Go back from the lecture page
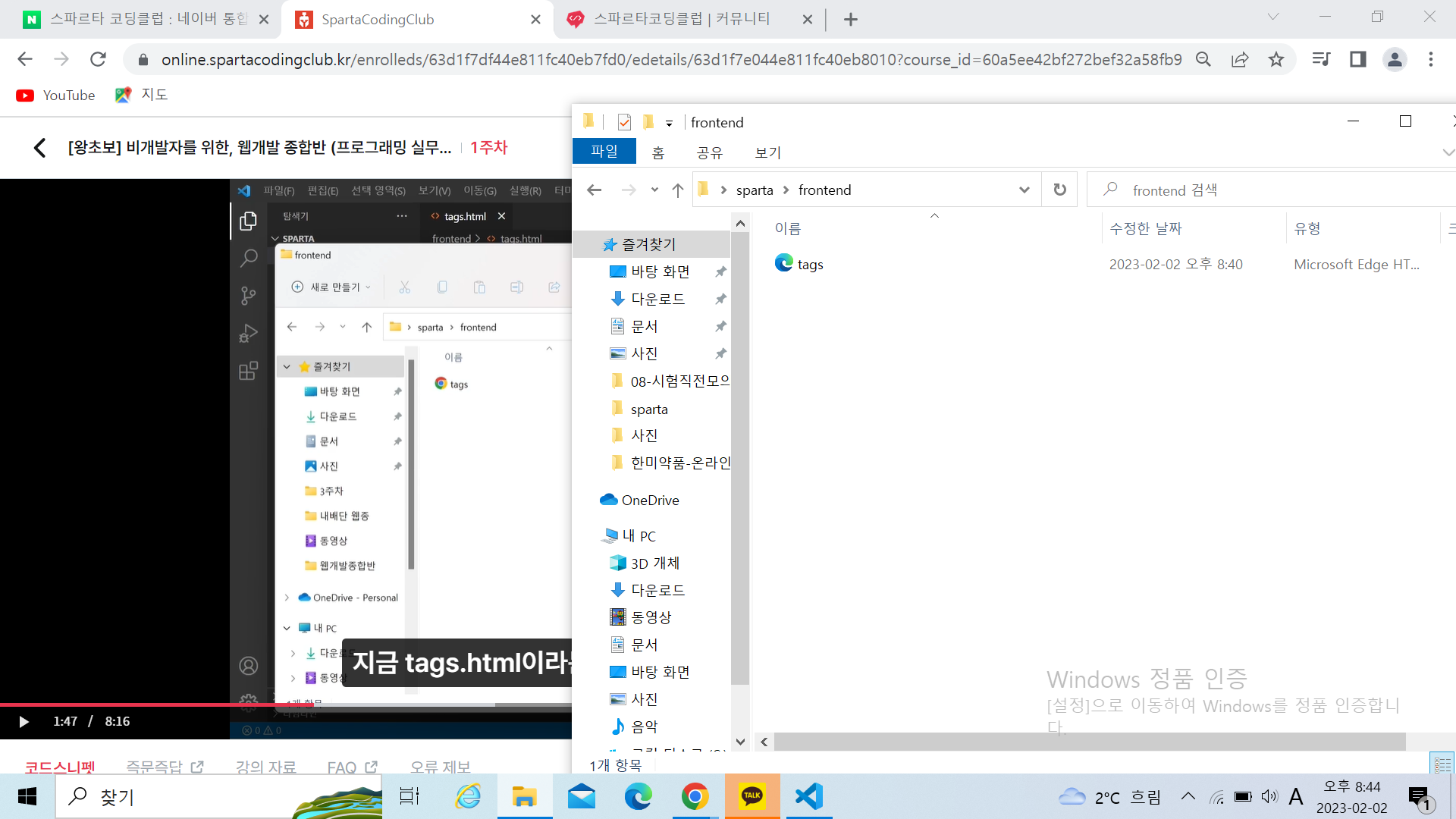This screenshot has width=1456, height=819. point(40,148)
